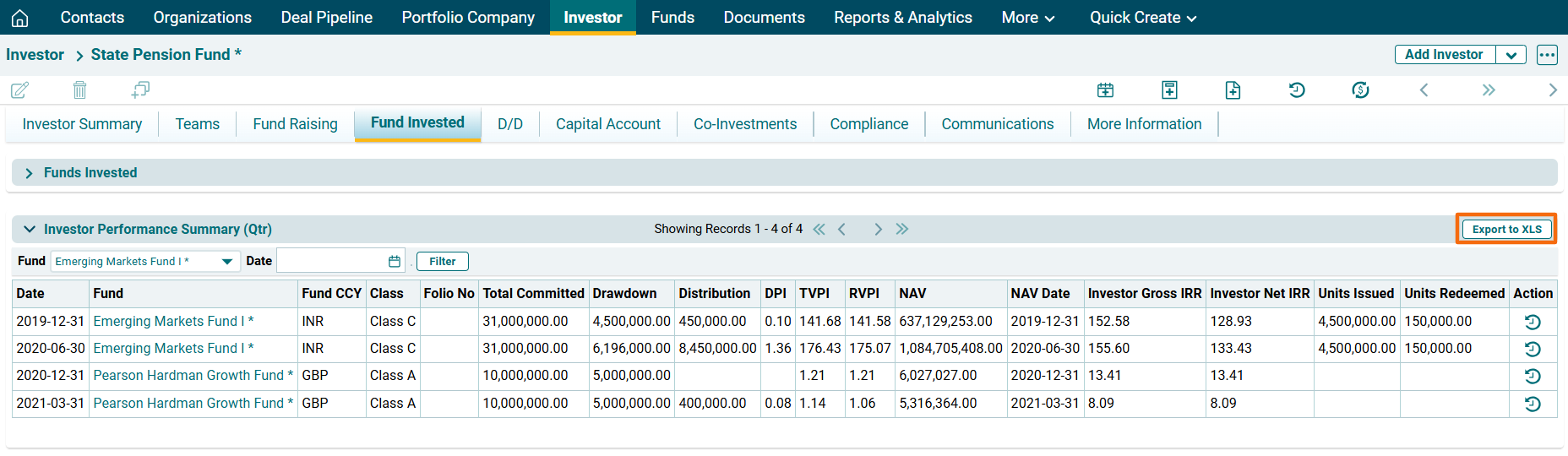Open the Add Investor dropdown arrow
This screenshot has width=1568, height=456.
pyautogui.click(x=1511, y=55)
